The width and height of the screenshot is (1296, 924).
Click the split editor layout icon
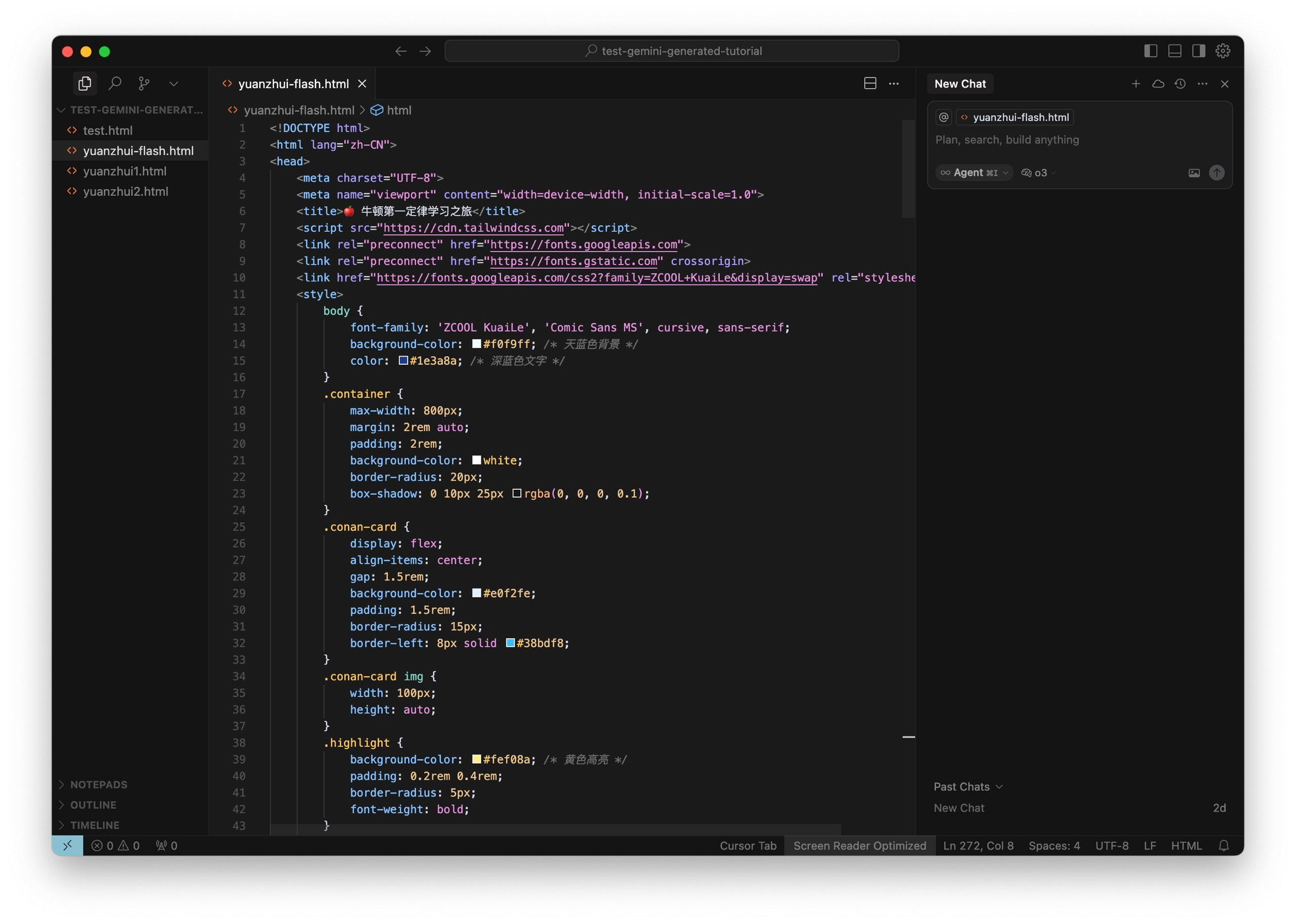click(870, 83)
